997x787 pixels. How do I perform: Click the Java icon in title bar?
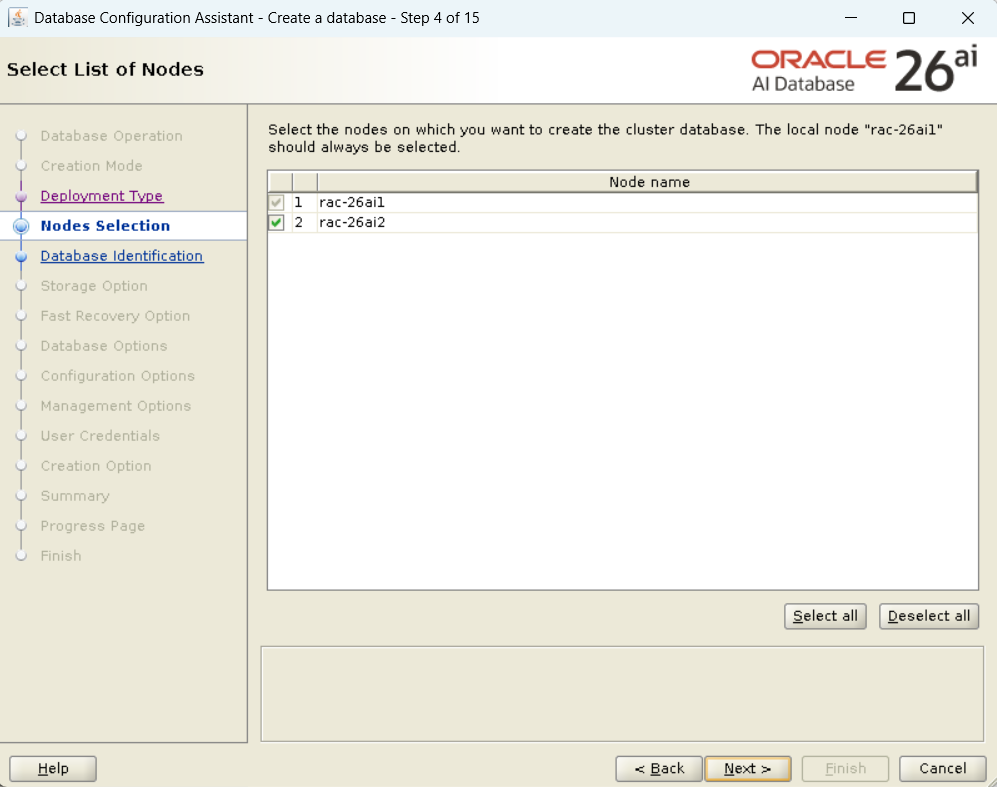point(18,18)
